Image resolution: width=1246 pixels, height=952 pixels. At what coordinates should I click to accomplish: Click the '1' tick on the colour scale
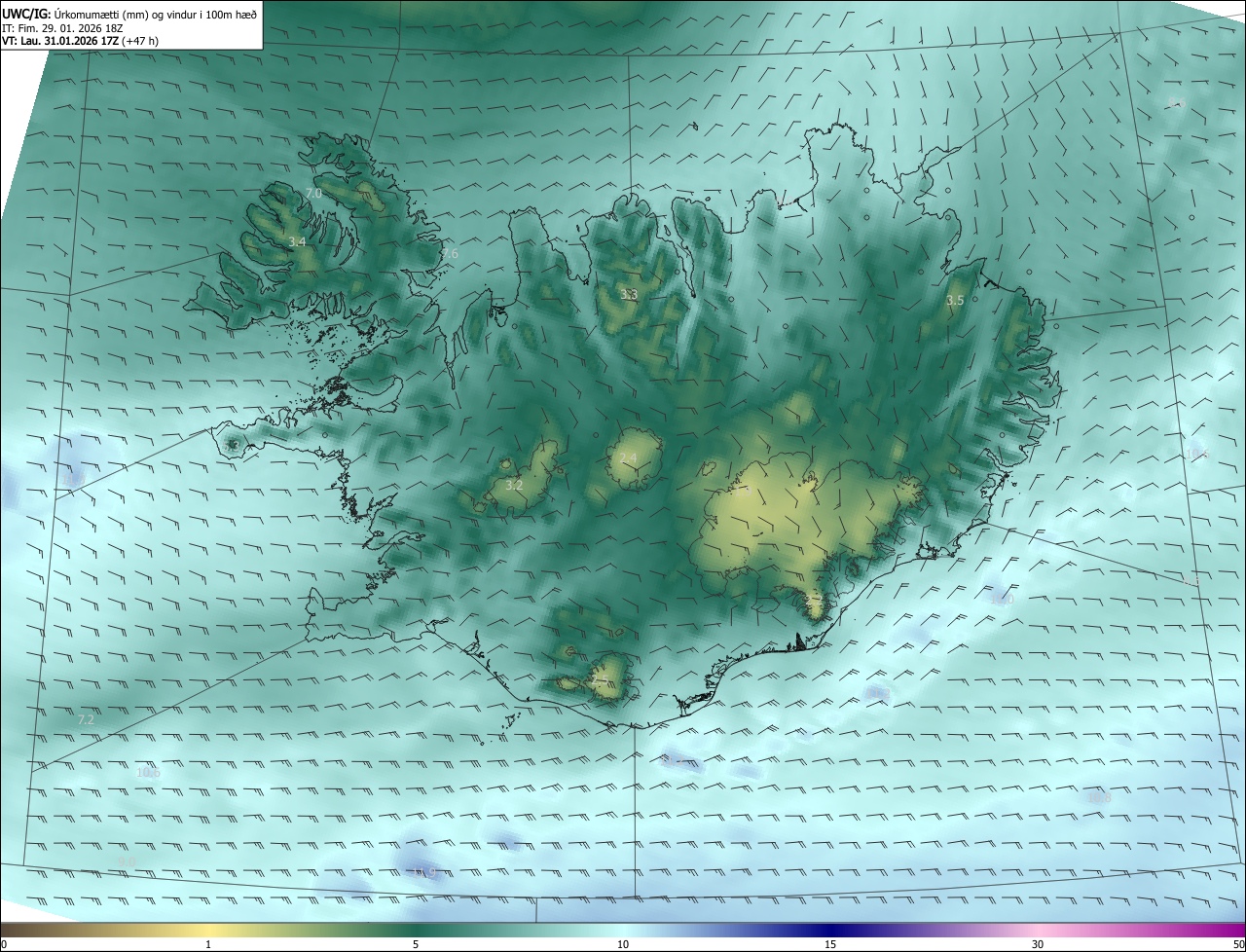[208, 944]
